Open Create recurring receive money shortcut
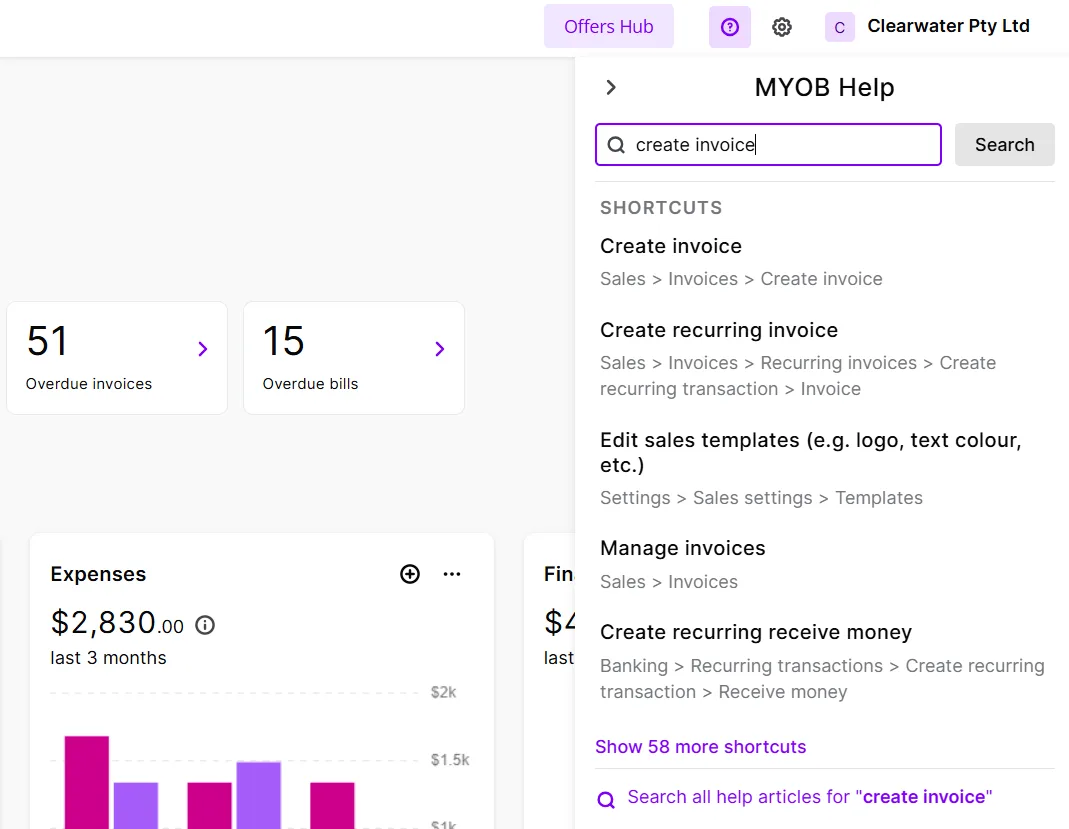This screenshot has width=1069, height=829. (755, 632)
